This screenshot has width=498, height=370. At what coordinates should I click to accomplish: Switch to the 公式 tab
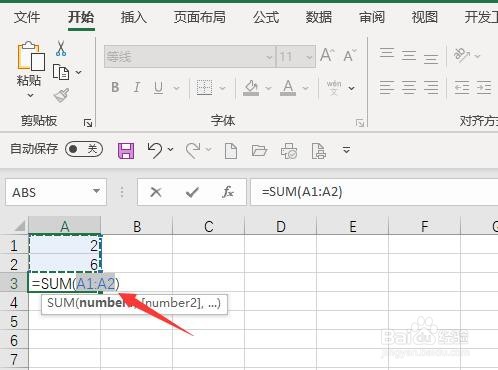click(266, 17)
